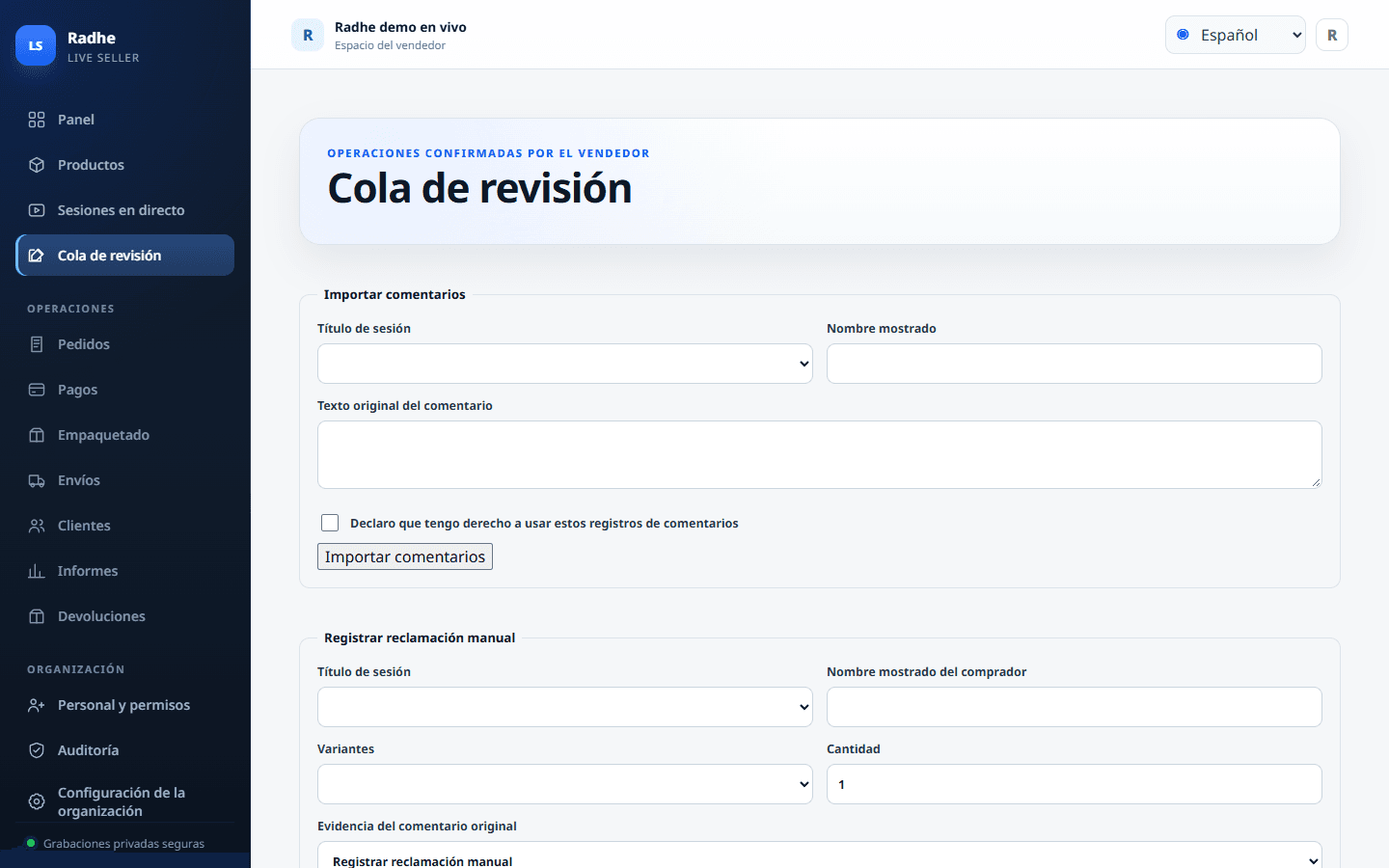The image size is (1389, 868).
Task: Click the Cola de revisión edit icon
Action: (37, 256)
